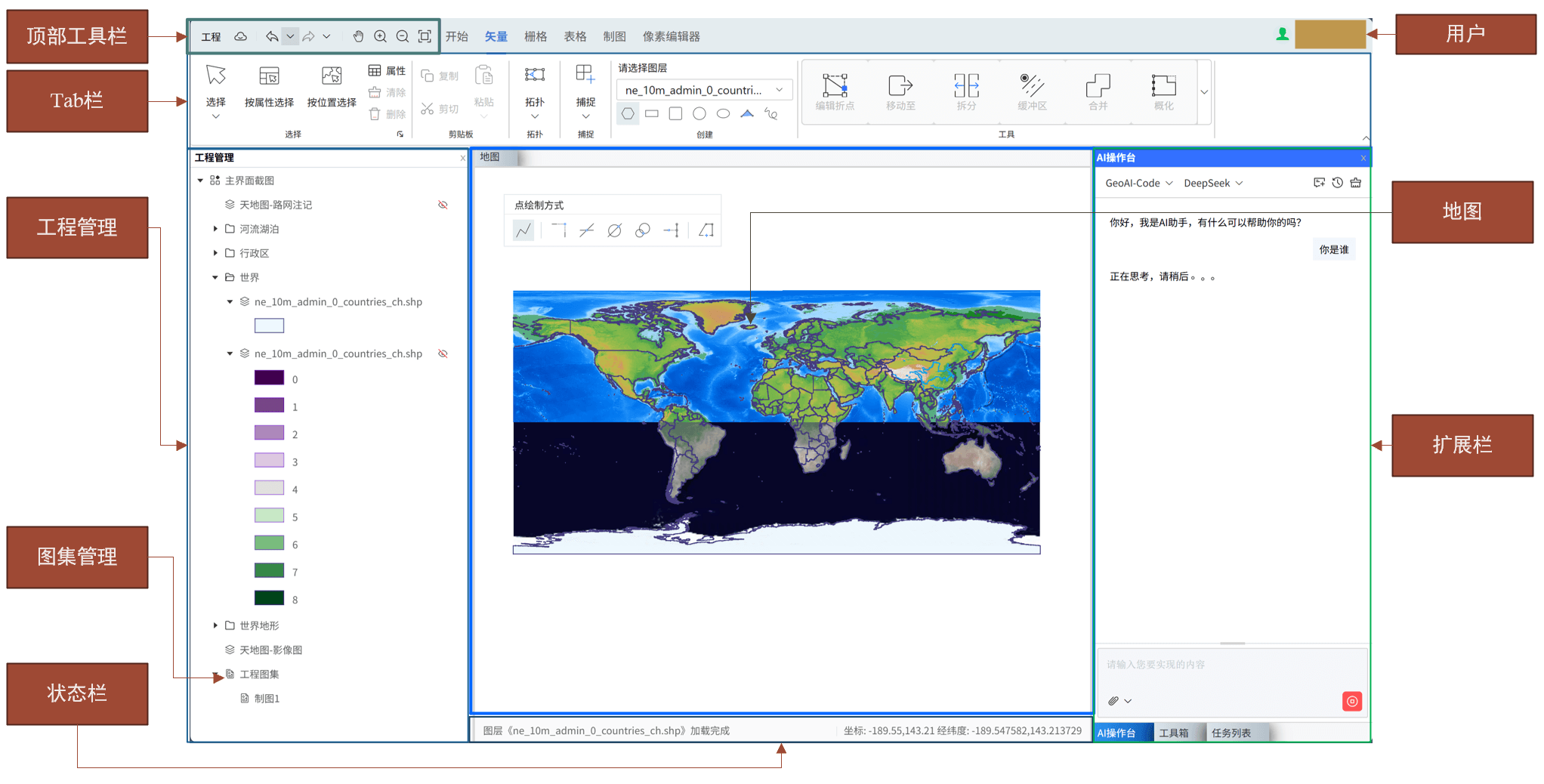Screen dimensions: 1544x784
Task: Show the hidden ne_10m_admin_0_countries_ch.shp layer
Action: 443,353
